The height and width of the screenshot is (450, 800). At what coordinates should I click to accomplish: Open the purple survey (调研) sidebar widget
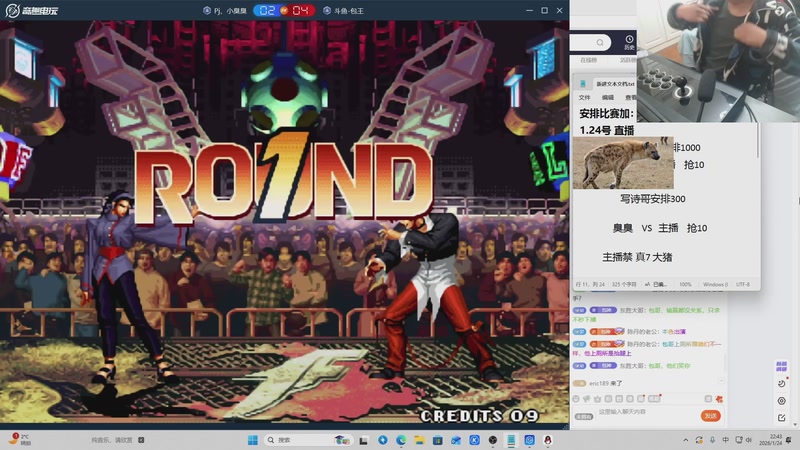pyautogui.click(x=781, y=366)
